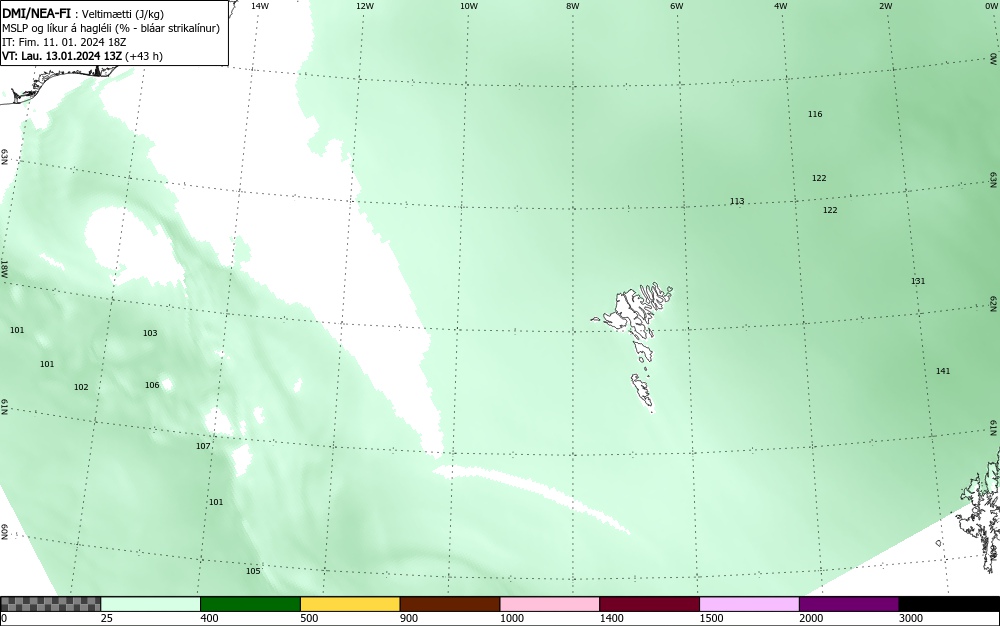Click the brown 900–1000 legend swatch

tap(450, 604)
